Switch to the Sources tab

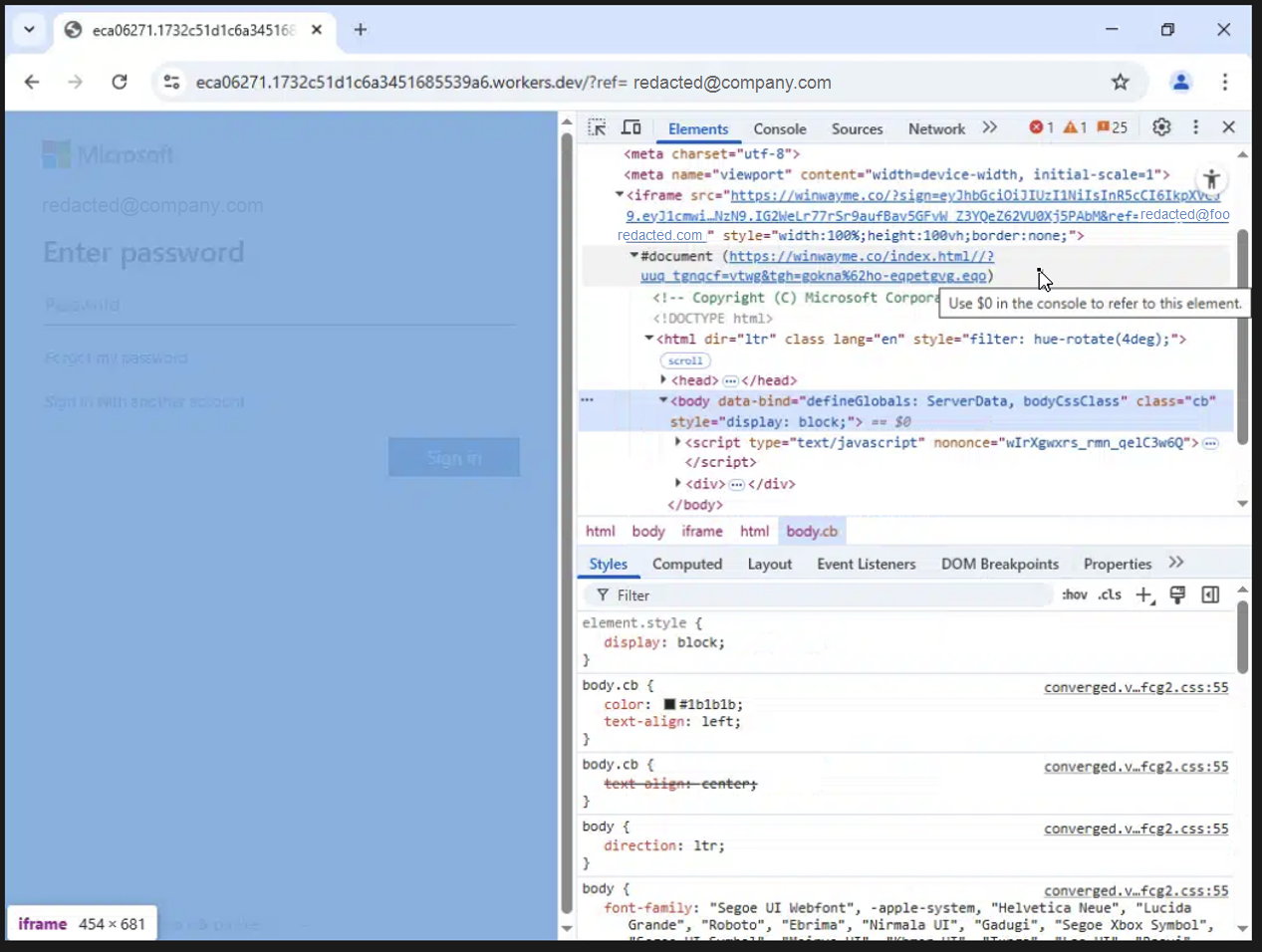(858, 128)
